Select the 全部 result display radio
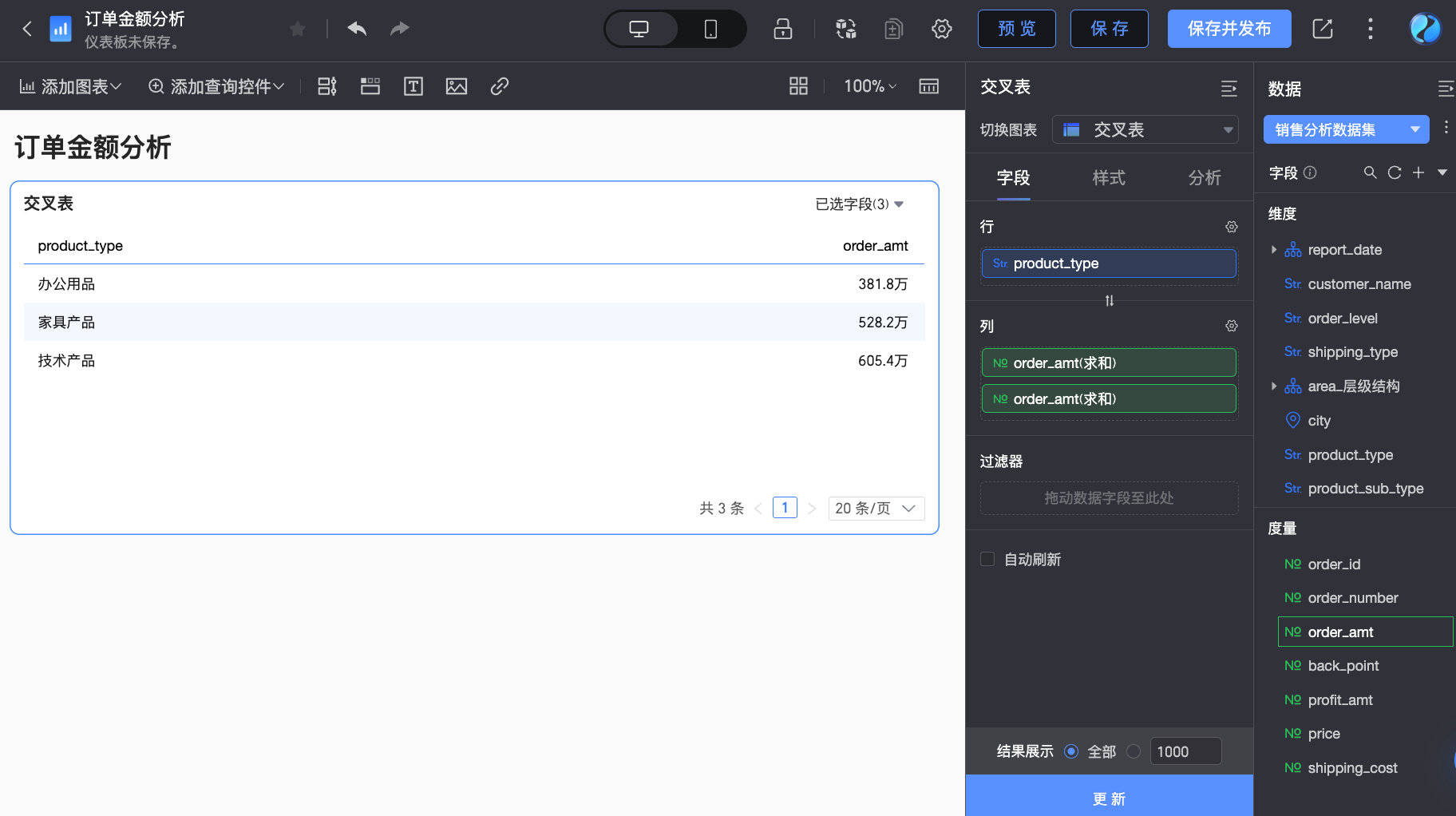The width and height of the screenshot is (1456, 816). [1071, 751]
